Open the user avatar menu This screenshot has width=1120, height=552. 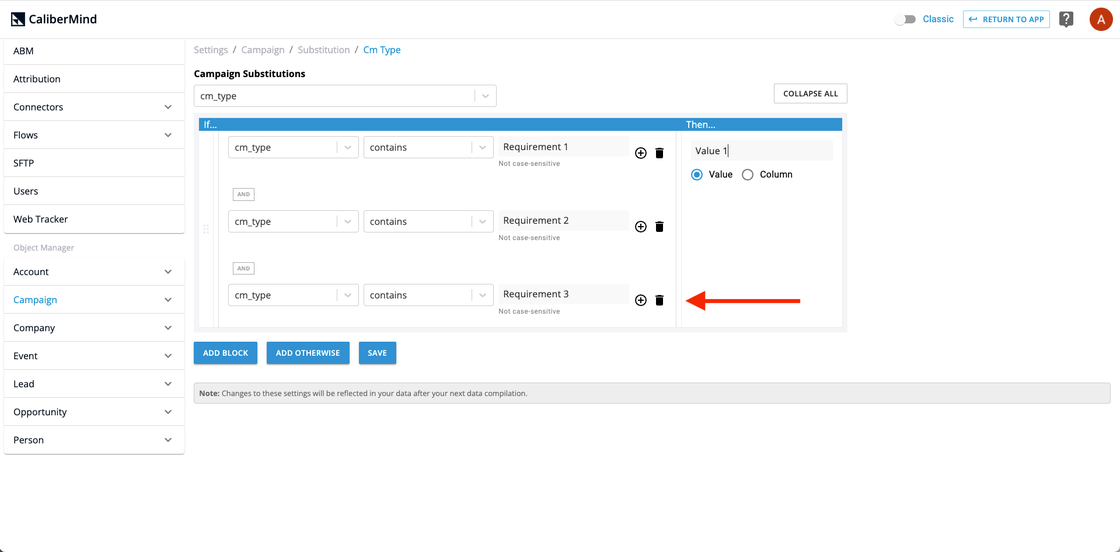coord(1100,19)
